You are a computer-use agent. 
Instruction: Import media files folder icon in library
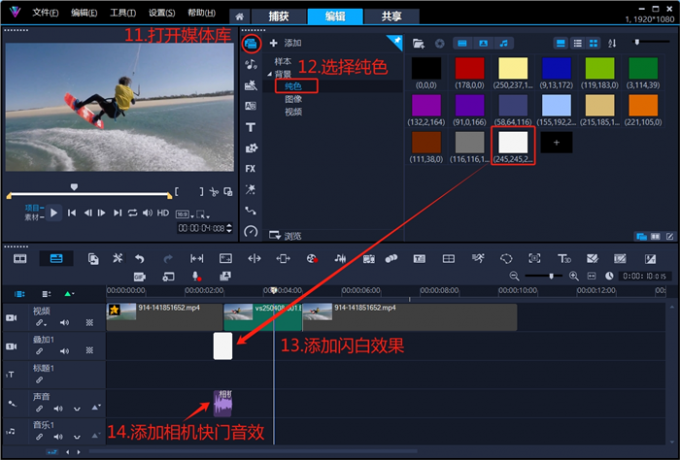click(x=418, y=43)
